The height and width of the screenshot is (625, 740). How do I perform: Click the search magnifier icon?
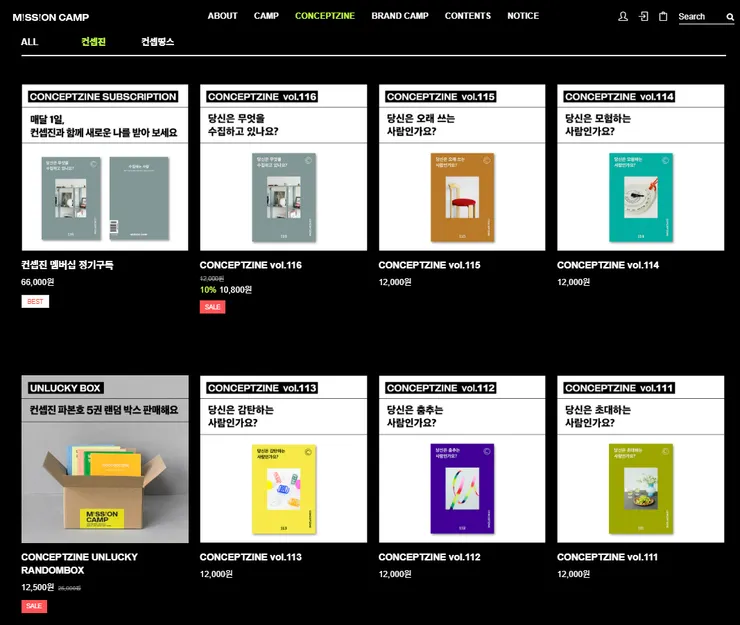730,17
